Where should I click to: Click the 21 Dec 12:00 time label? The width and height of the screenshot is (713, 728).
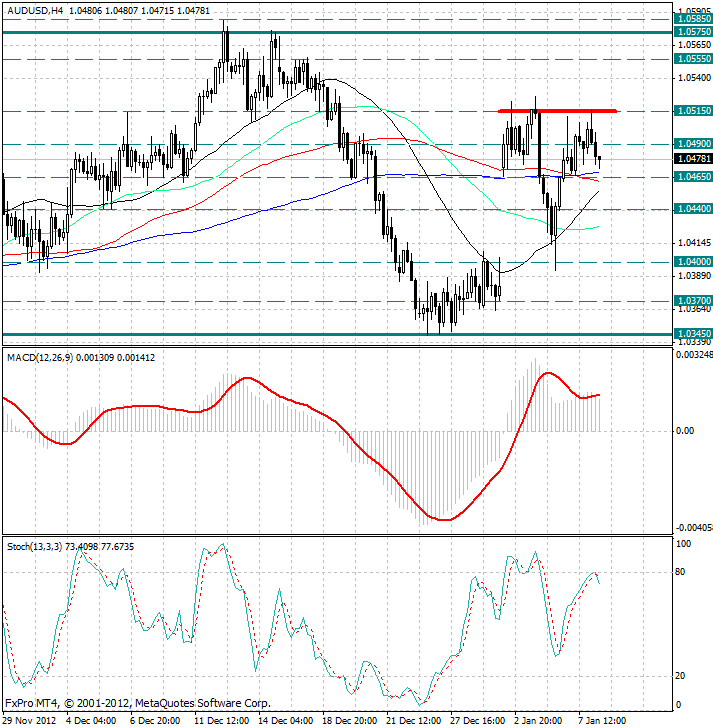[x=413, y=720]
